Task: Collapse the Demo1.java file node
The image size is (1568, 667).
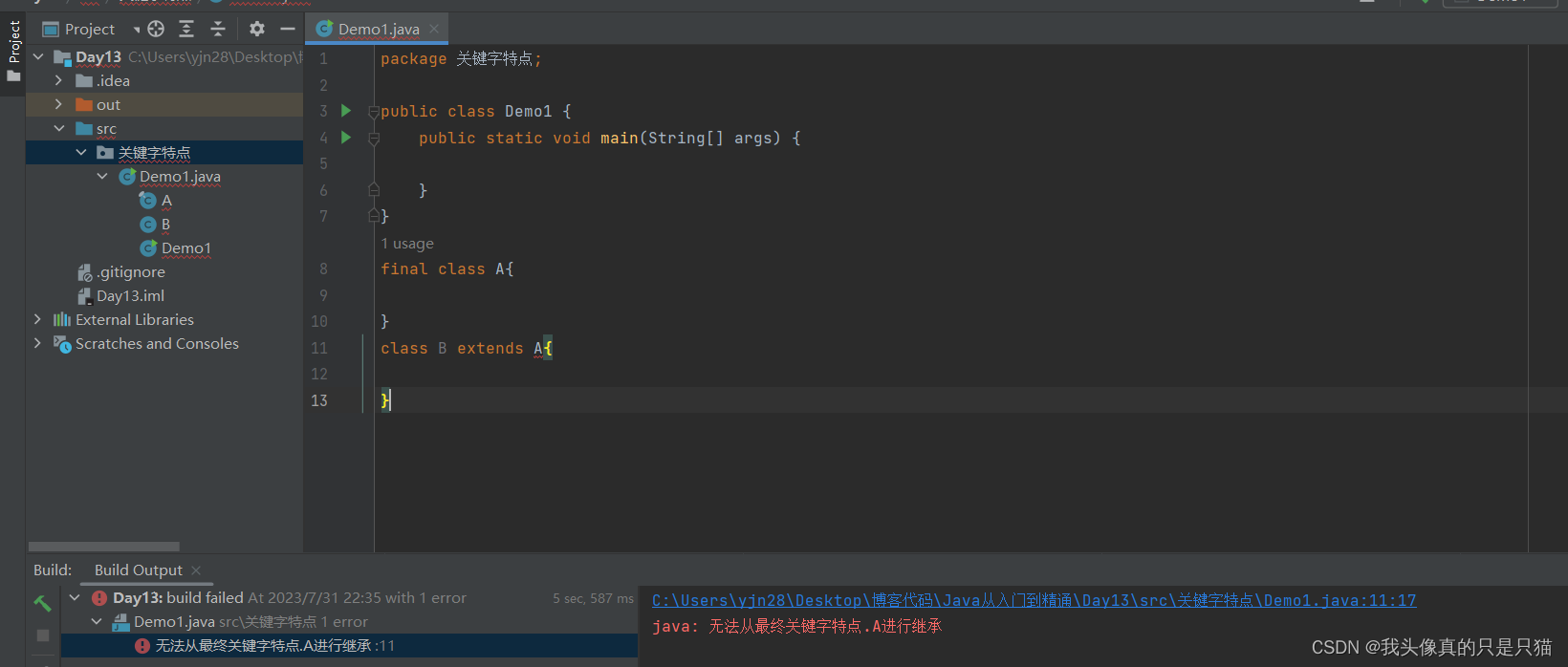Action: pyautogui.click(x=102, y=176)
